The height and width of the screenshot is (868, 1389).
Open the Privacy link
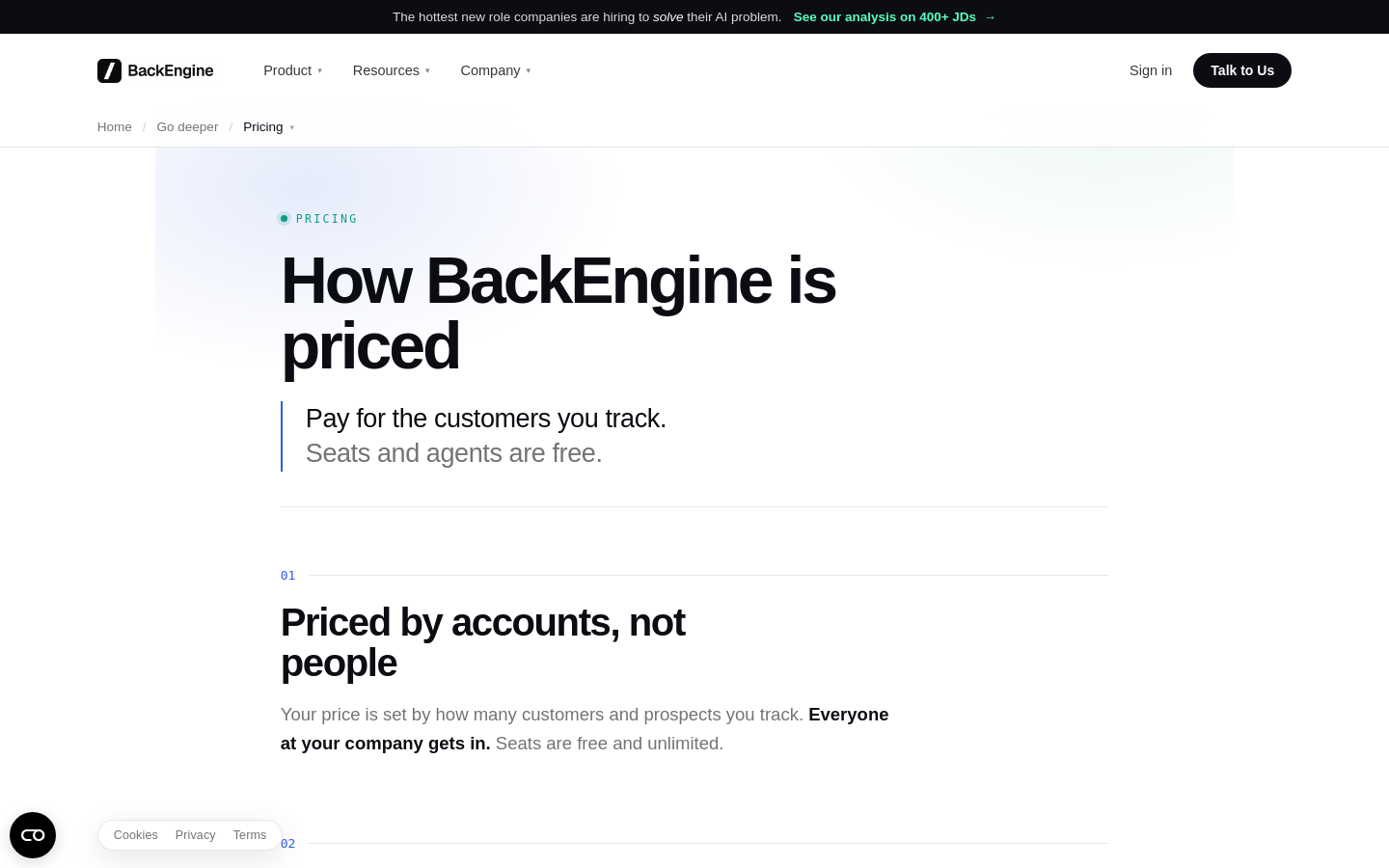click(x=196, y=835)
